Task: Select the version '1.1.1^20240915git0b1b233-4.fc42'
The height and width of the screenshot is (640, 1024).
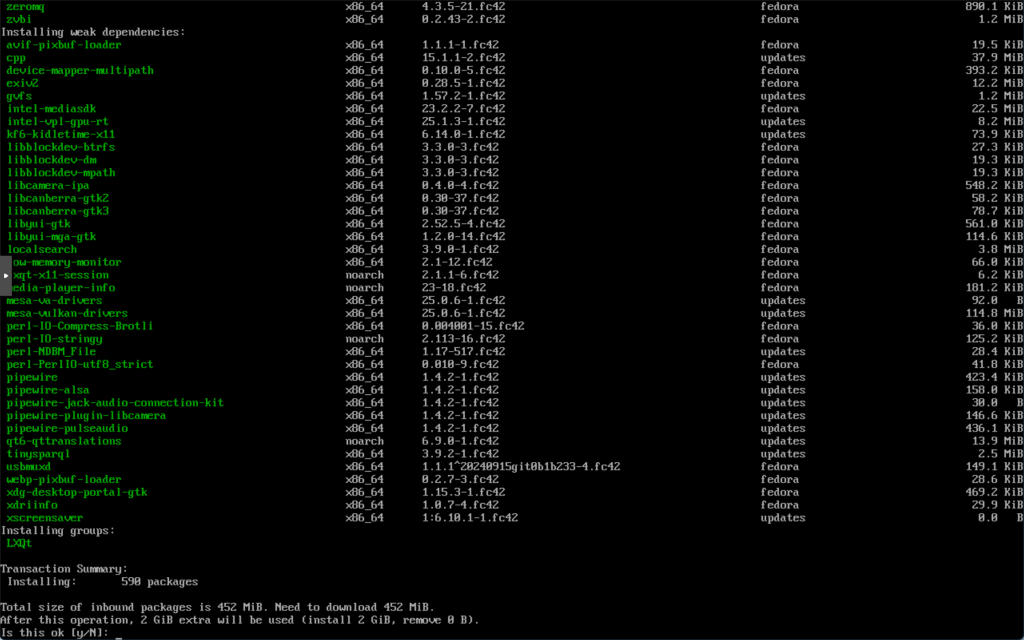Action: click(x=521, y=467)
